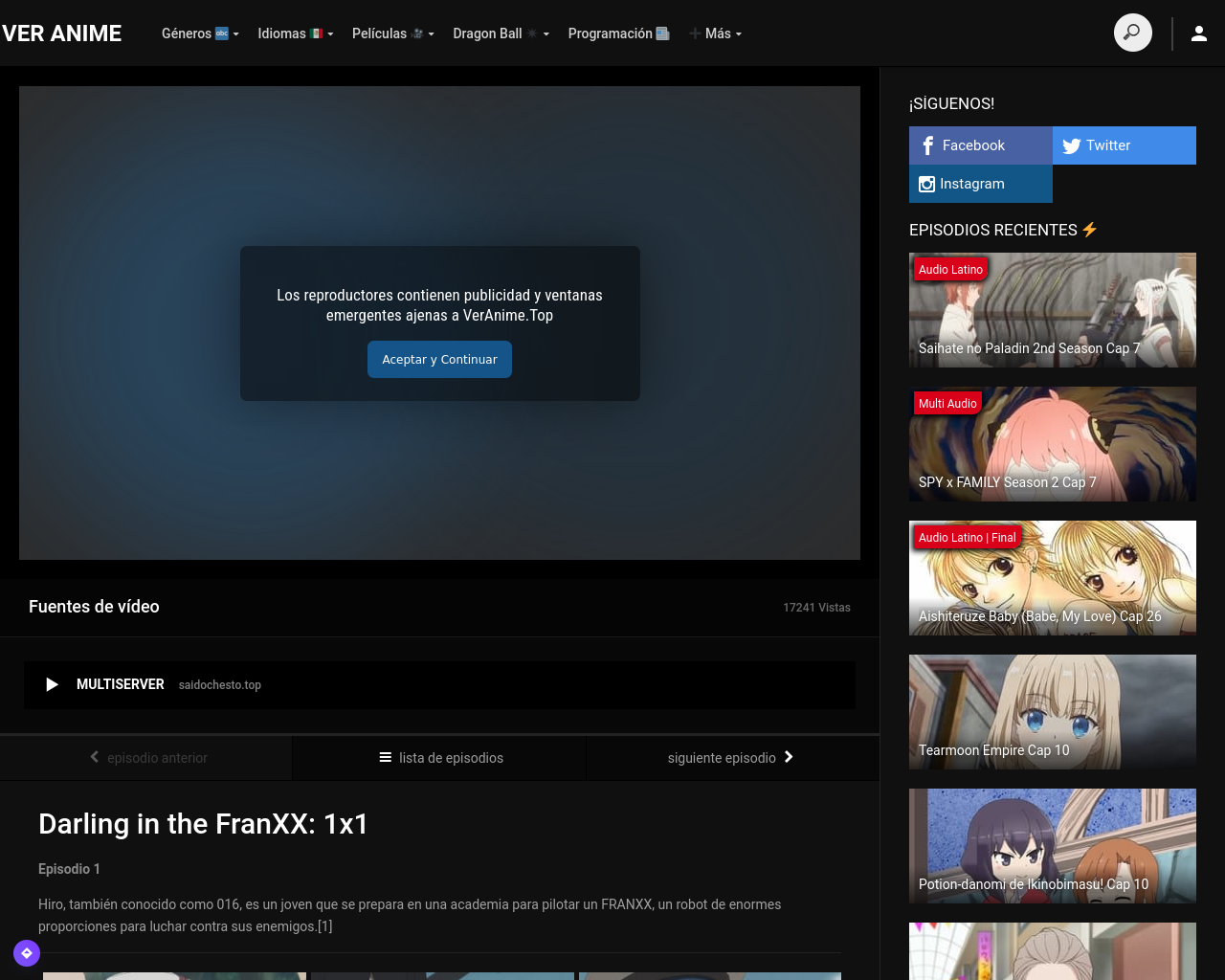Open Potion-danomi de Ikinobimasu! Cap 10

(x=1053, y=846)
